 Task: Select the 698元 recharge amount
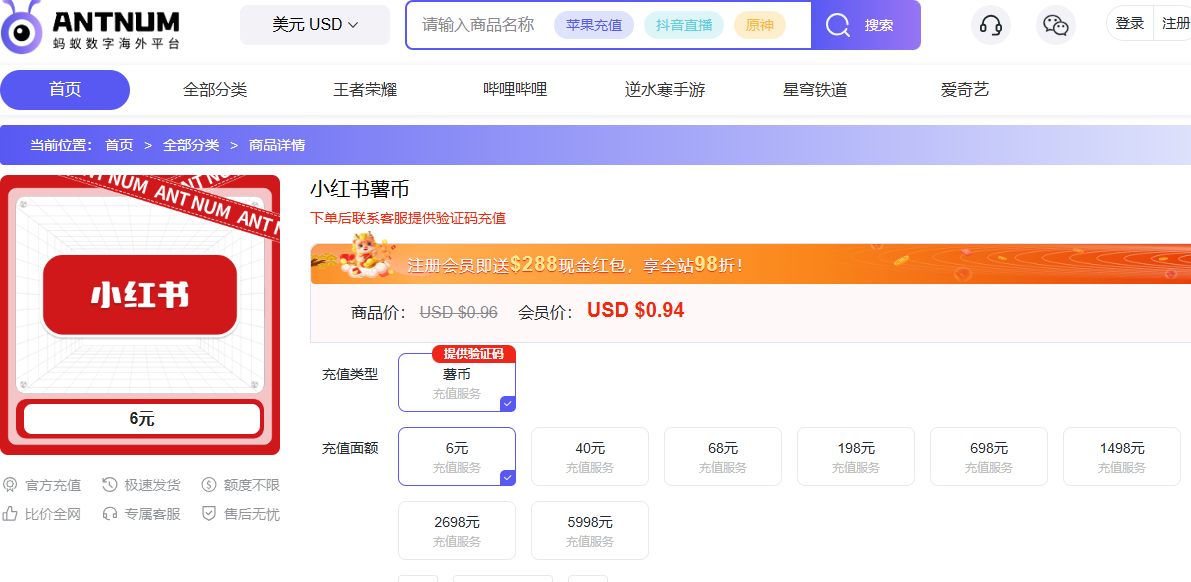click(x=989, y=457)
